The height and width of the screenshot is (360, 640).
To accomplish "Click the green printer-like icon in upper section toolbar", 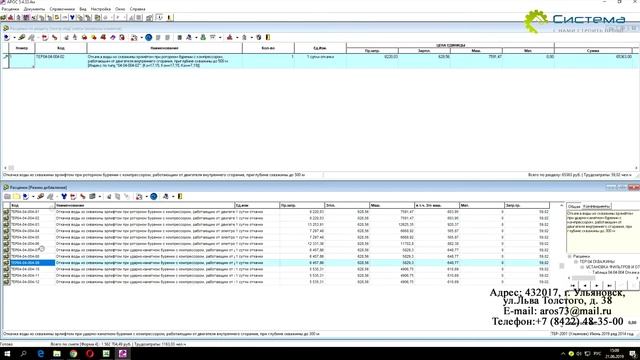I will pos(203,38).
